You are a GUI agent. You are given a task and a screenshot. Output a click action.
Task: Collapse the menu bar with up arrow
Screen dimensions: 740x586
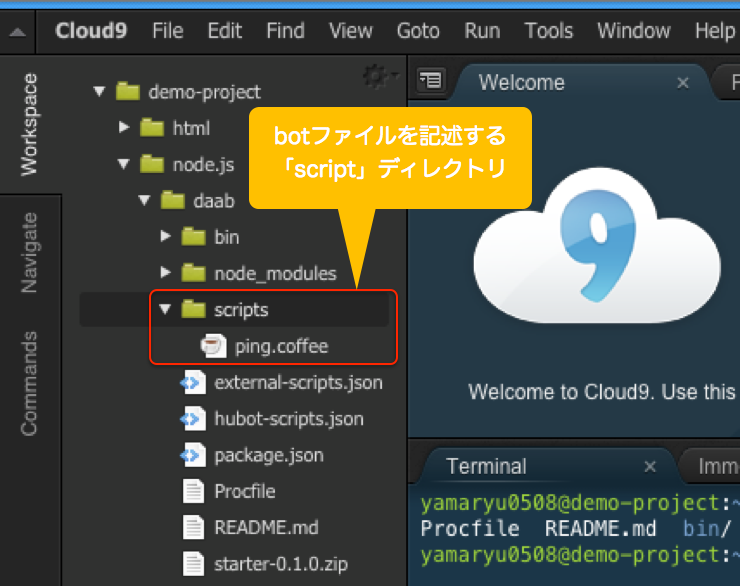tap(17, 32)
